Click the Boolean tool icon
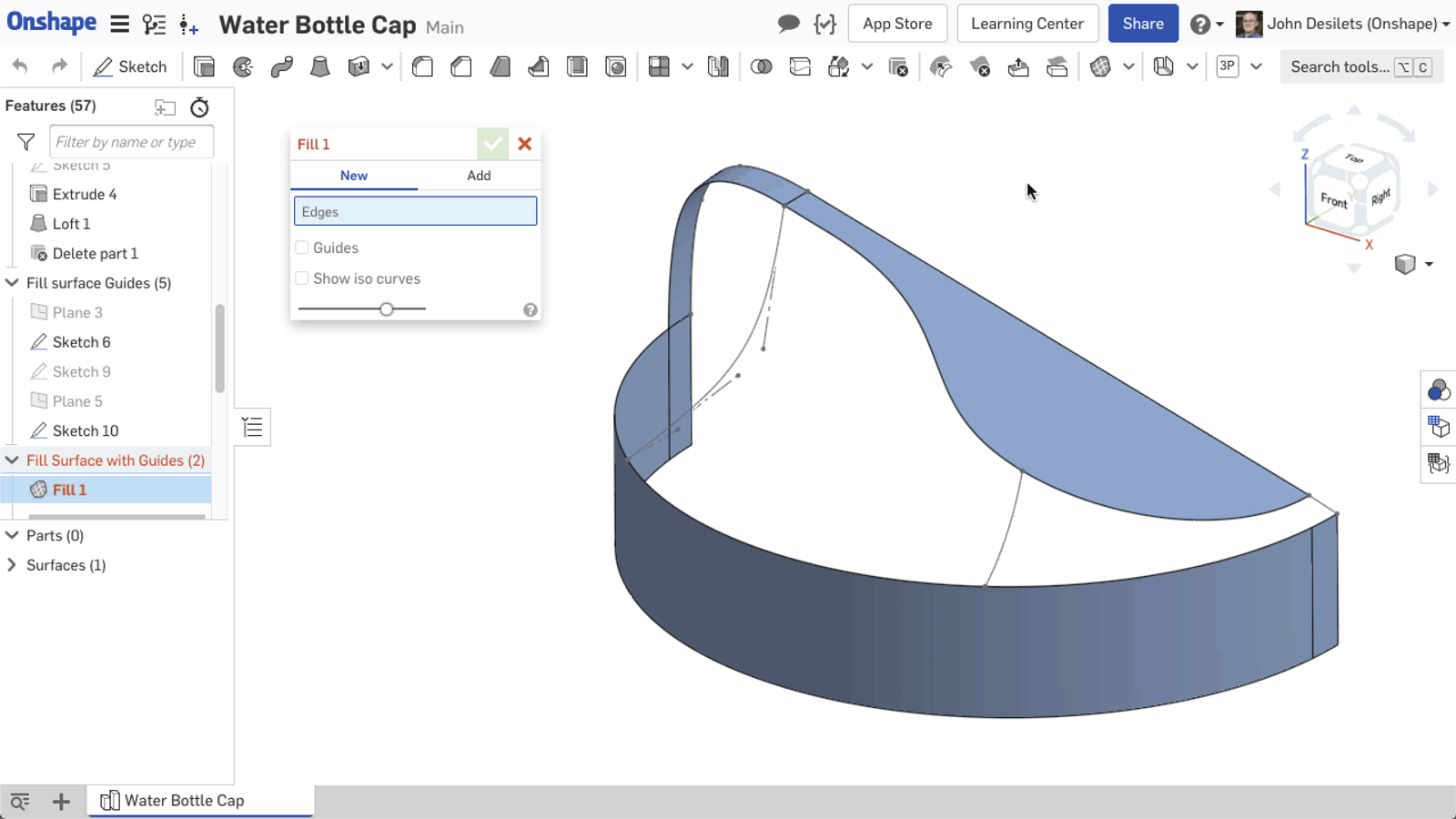 [761, 66]
